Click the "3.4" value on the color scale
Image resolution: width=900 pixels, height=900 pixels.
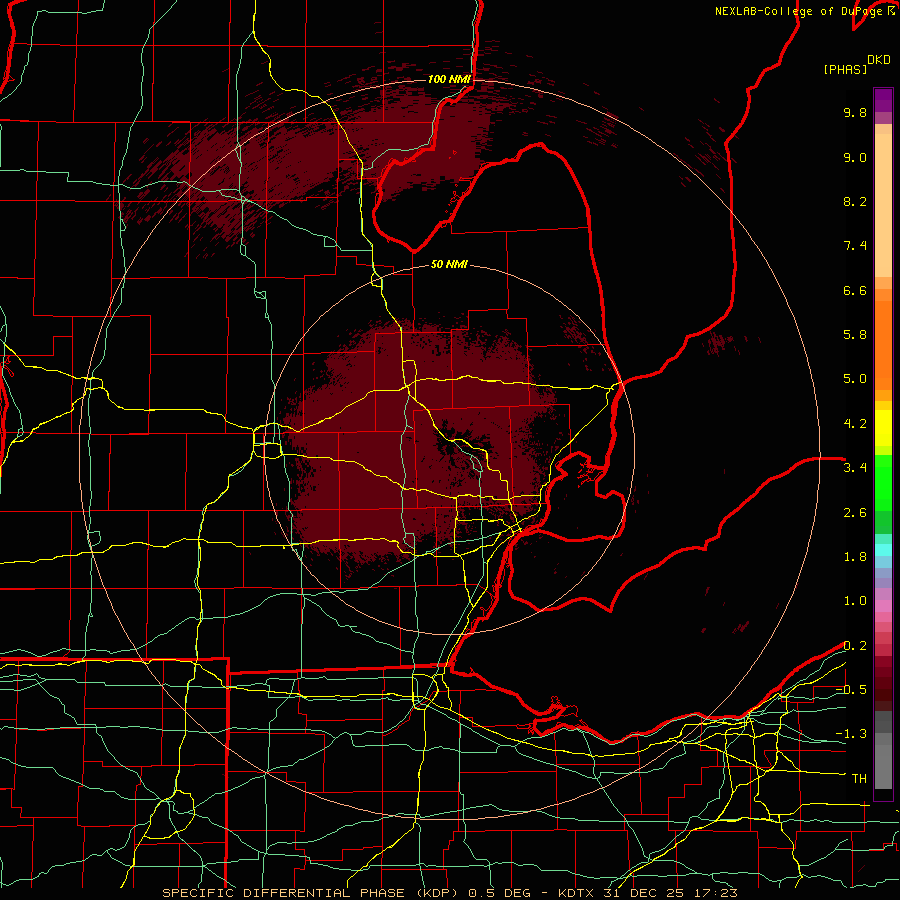(855, 468)
